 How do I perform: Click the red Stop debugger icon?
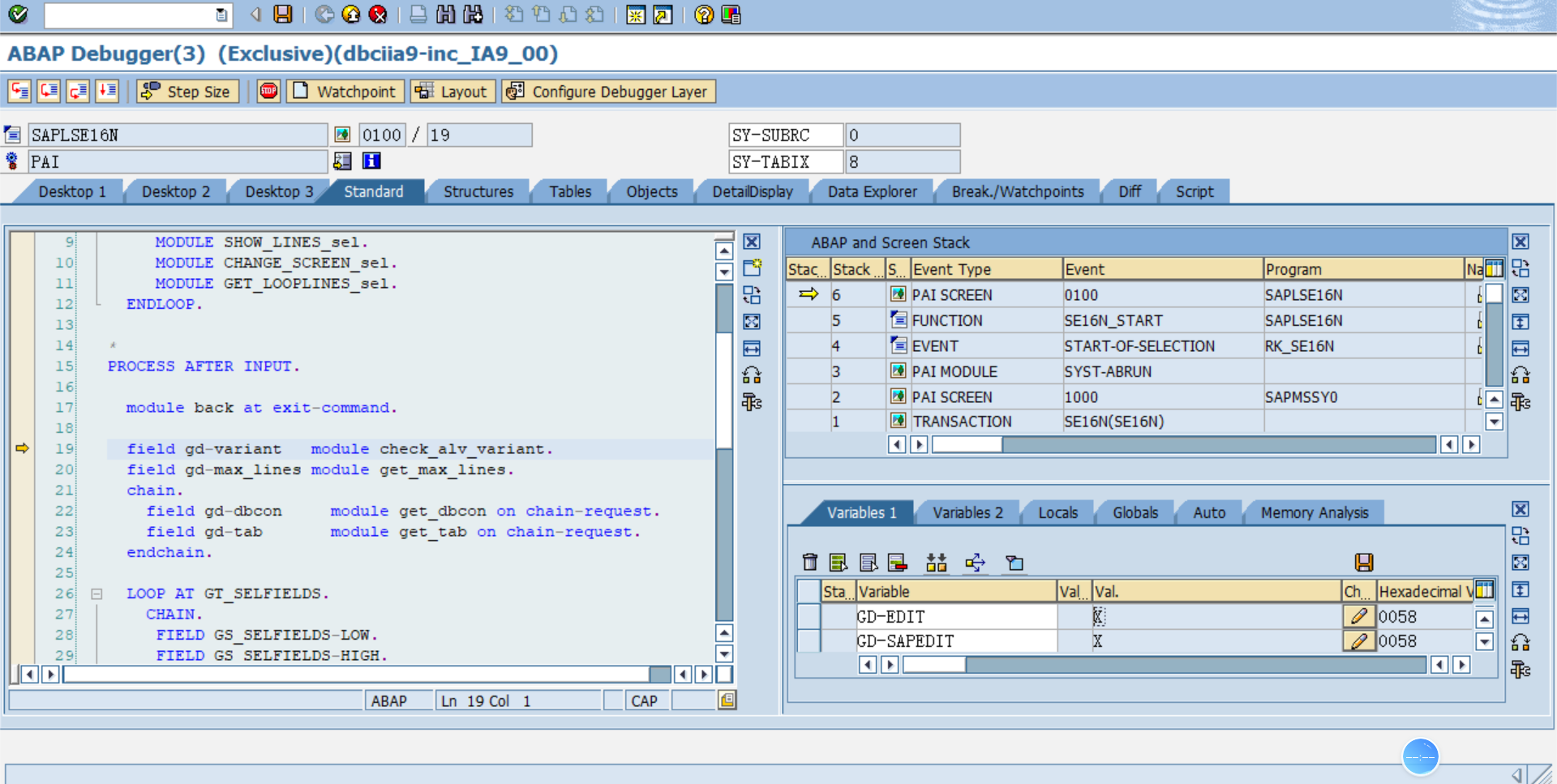pyautogui.click(x=268, y=92)
